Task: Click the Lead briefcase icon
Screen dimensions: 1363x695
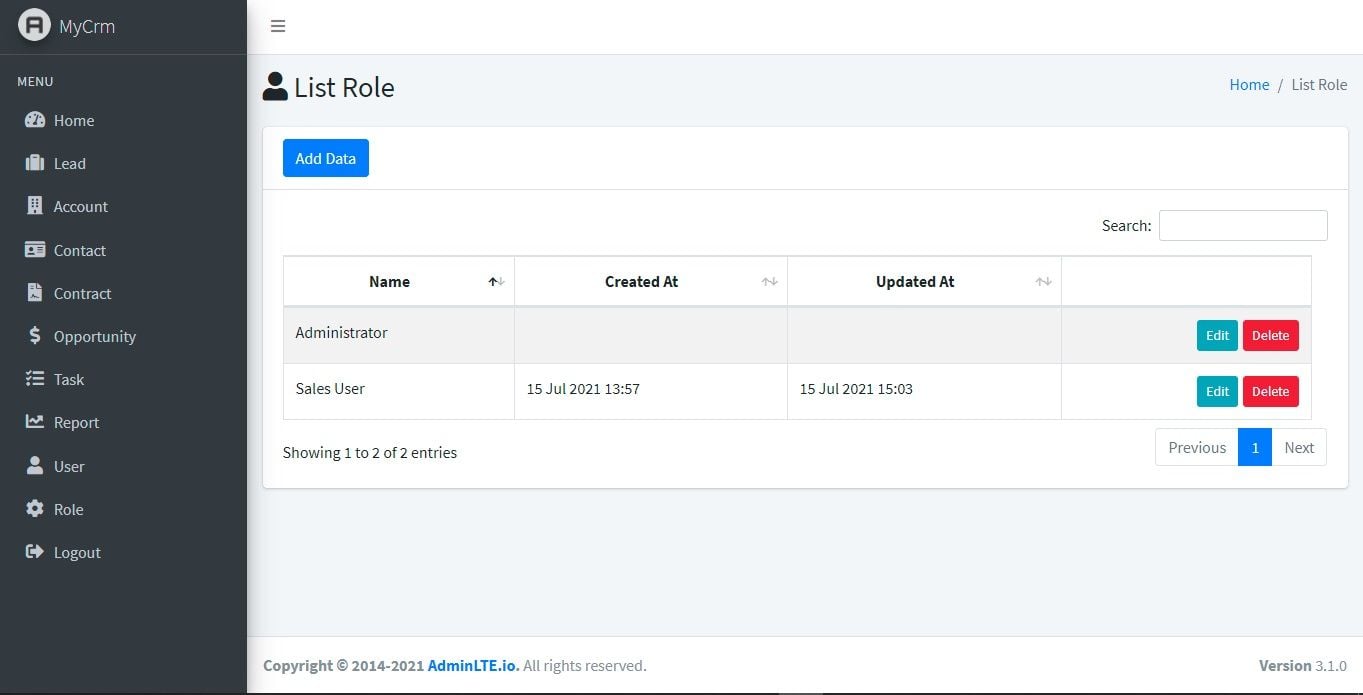Action: [35, 163]
